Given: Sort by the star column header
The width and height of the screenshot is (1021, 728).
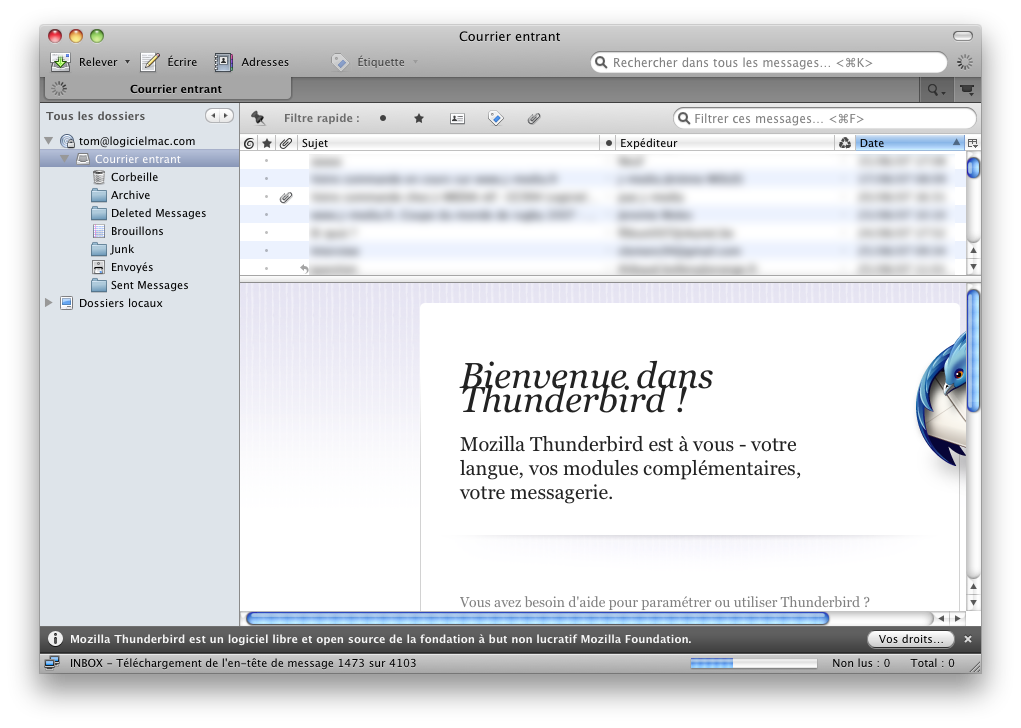Looking at the screenshot, I should (x=267, y=143).
